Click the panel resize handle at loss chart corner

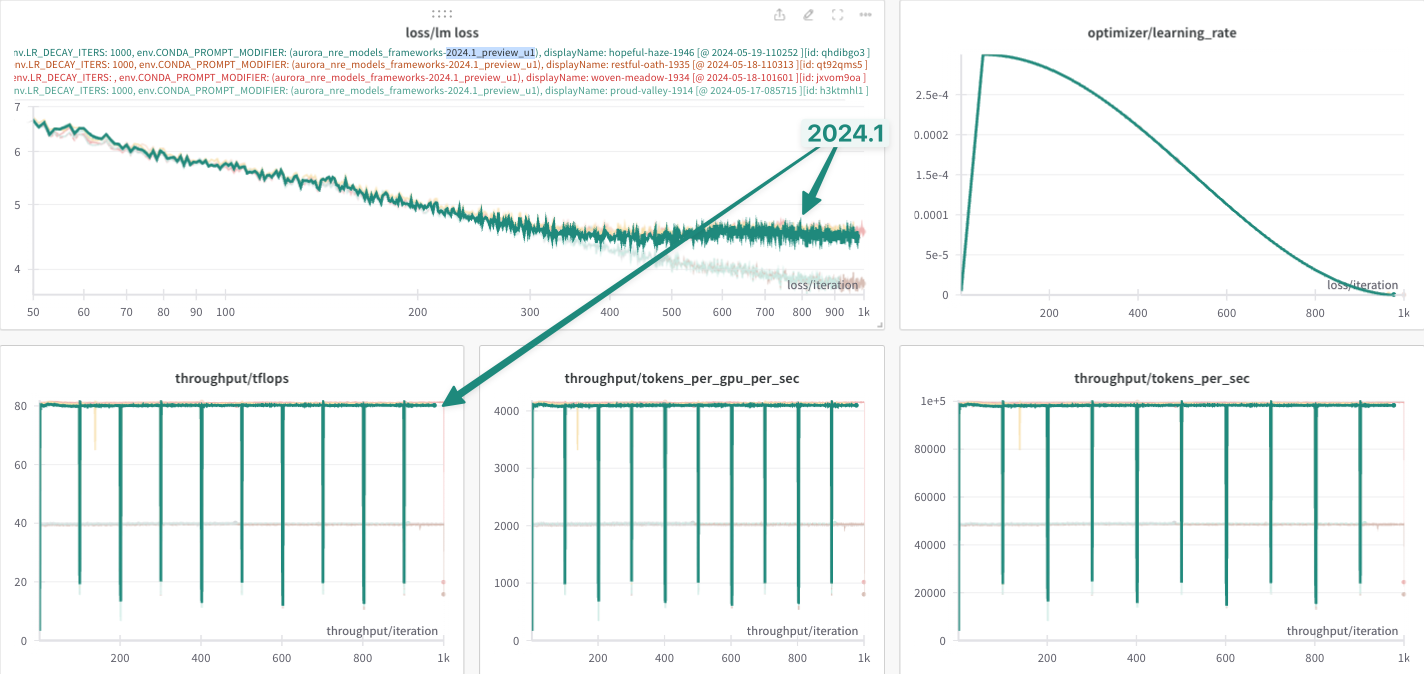pos(879,324)
